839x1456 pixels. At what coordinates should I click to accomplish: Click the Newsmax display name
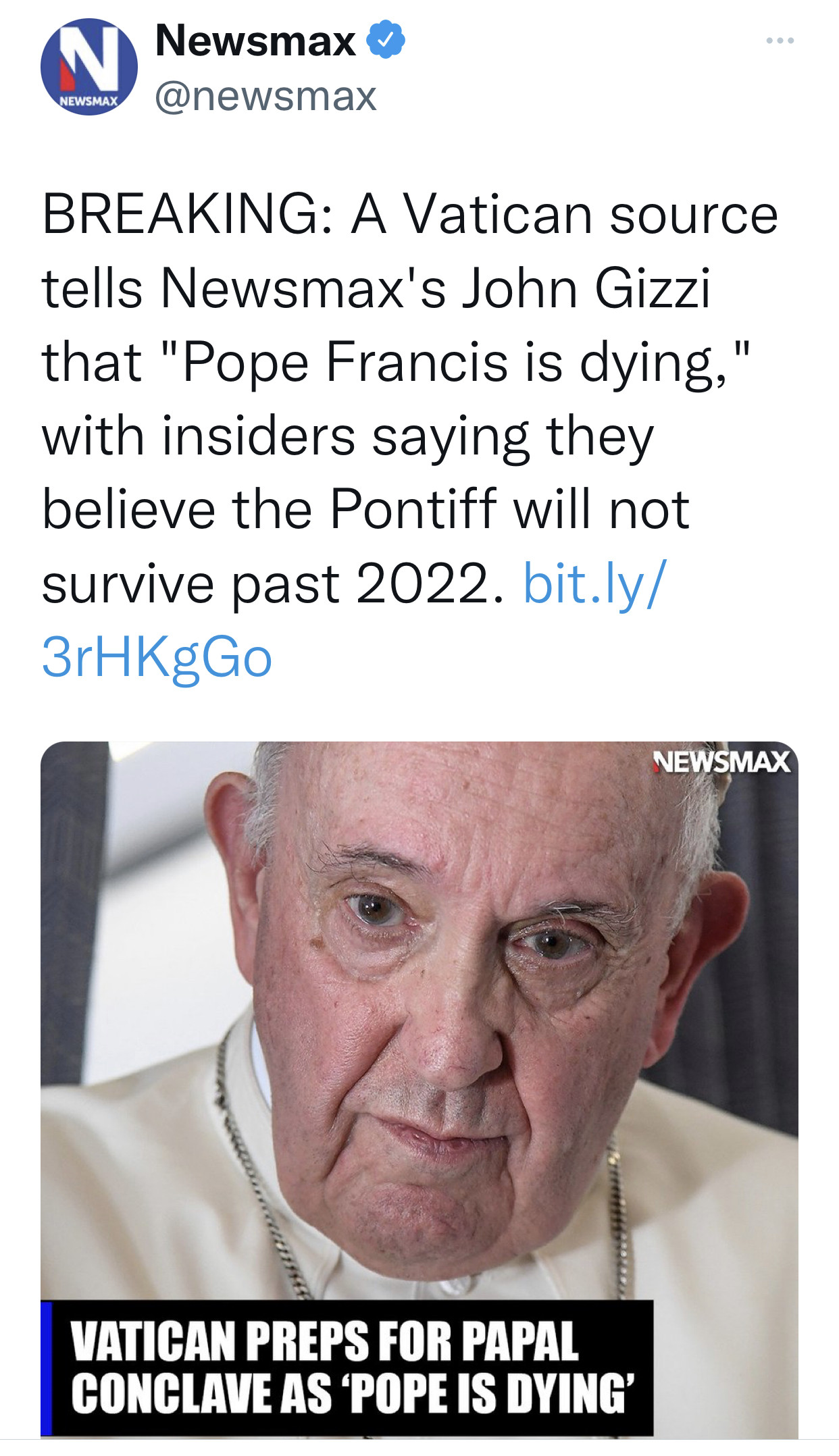point(255,41)
